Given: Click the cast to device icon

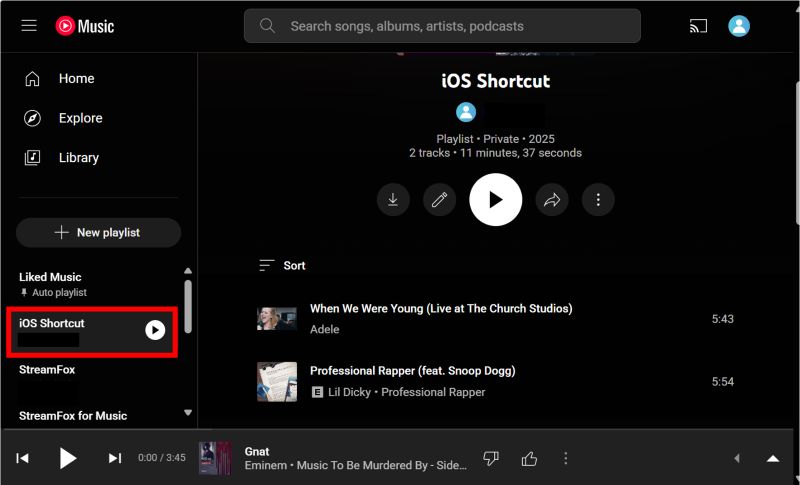Looking at the screenshot, I should coord(698,26).
